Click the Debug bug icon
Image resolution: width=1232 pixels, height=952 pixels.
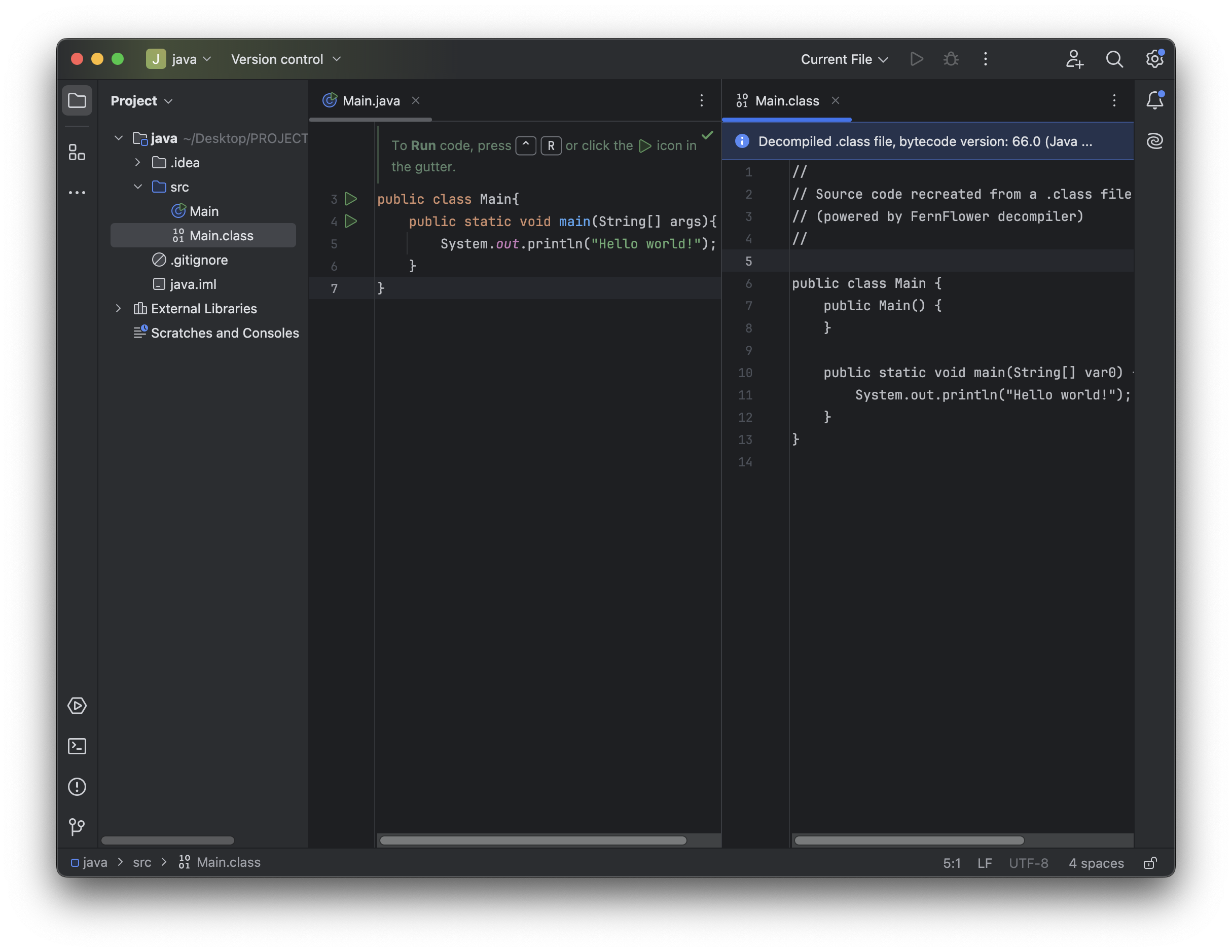951,59
